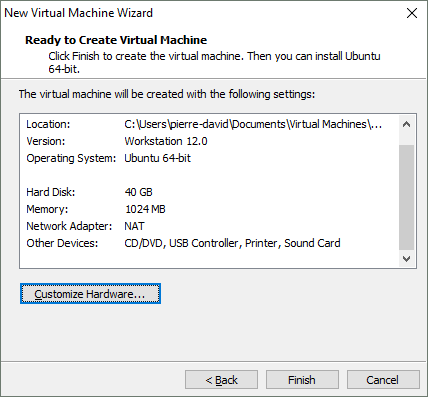Select the NAT network value
Viewport: 428px width, 397px height.
(134, 226)
